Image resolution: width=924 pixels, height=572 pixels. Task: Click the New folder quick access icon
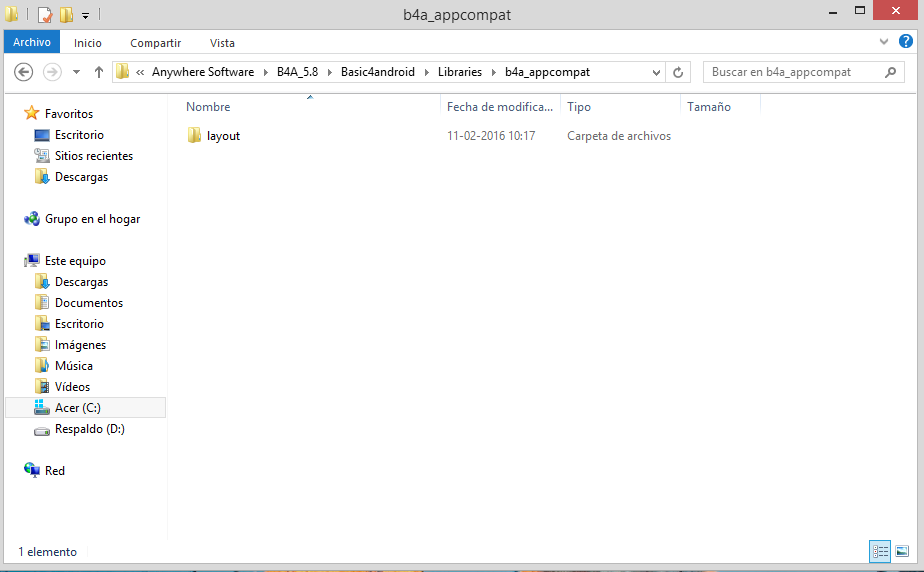tap(67, 14)
